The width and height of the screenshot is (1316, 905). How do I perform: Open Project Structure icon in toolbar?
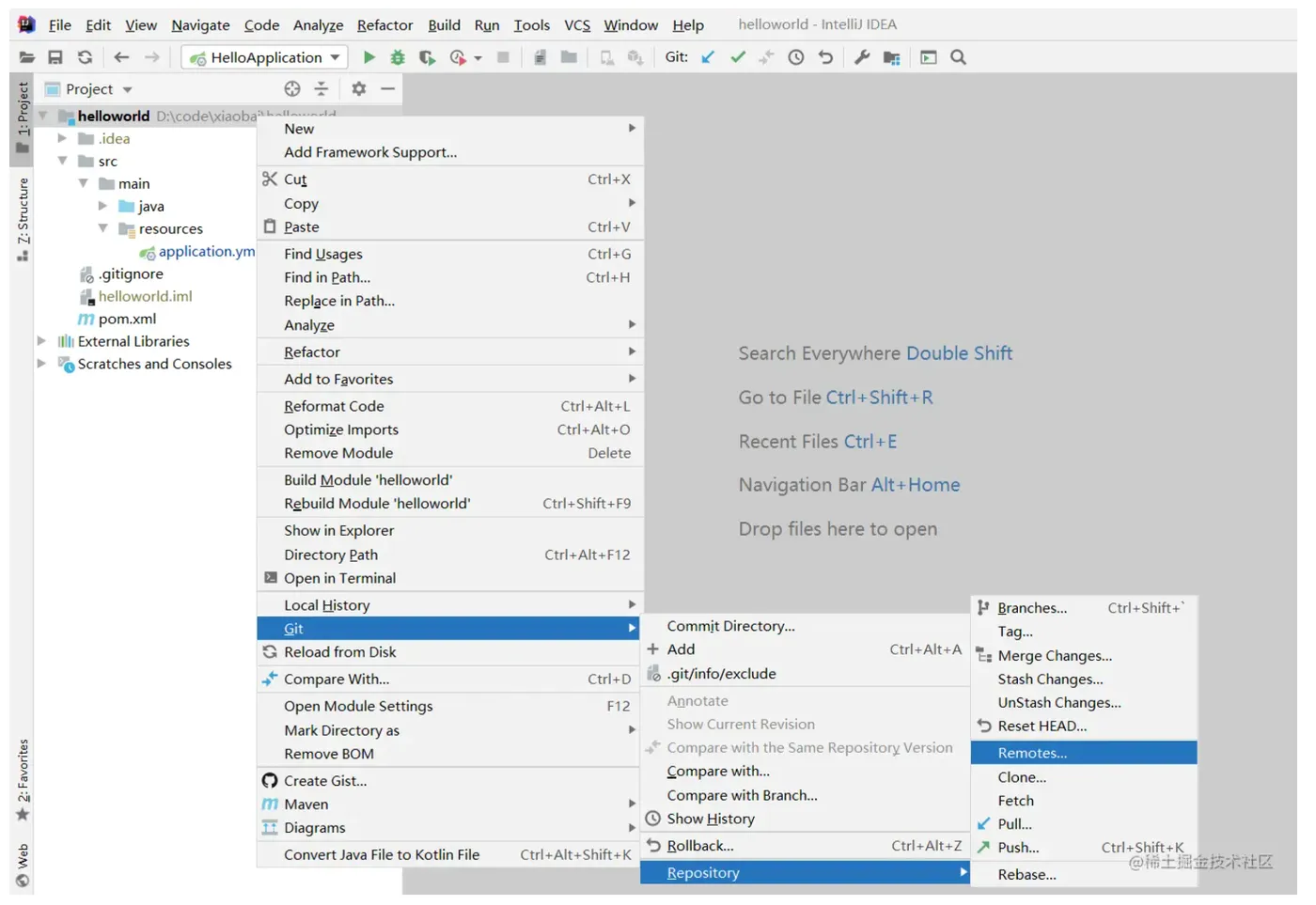click(892, 57)
